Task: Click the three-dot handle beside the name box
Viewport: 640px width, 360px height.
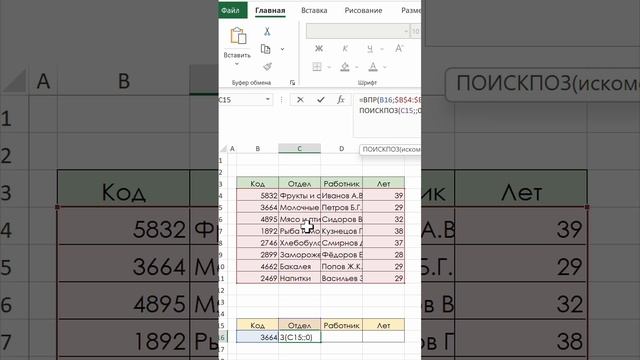Action: (x=281, y=100)
